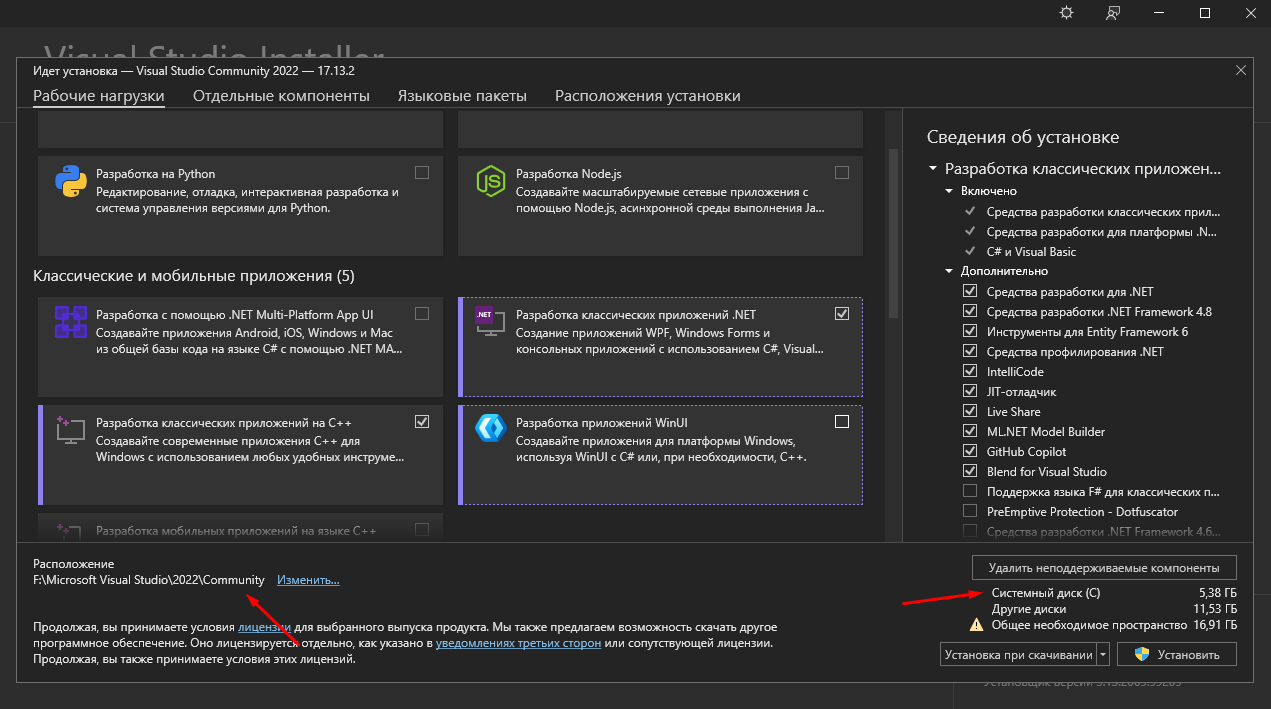
Task: Click Установка при скачивании button
Action: (x=1018, y=654)
